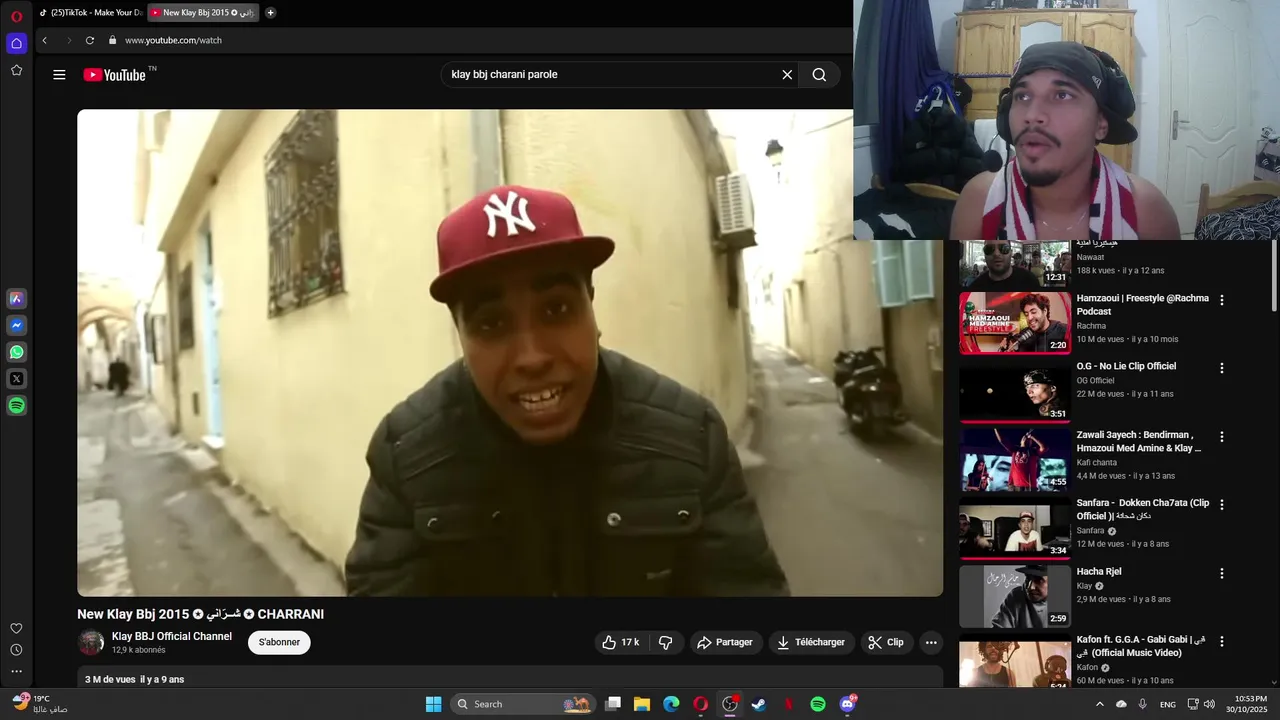Open Nawaat video thumbnail
The width and height of the screenshot is (1280, 720).
[x=1015, y=263]
